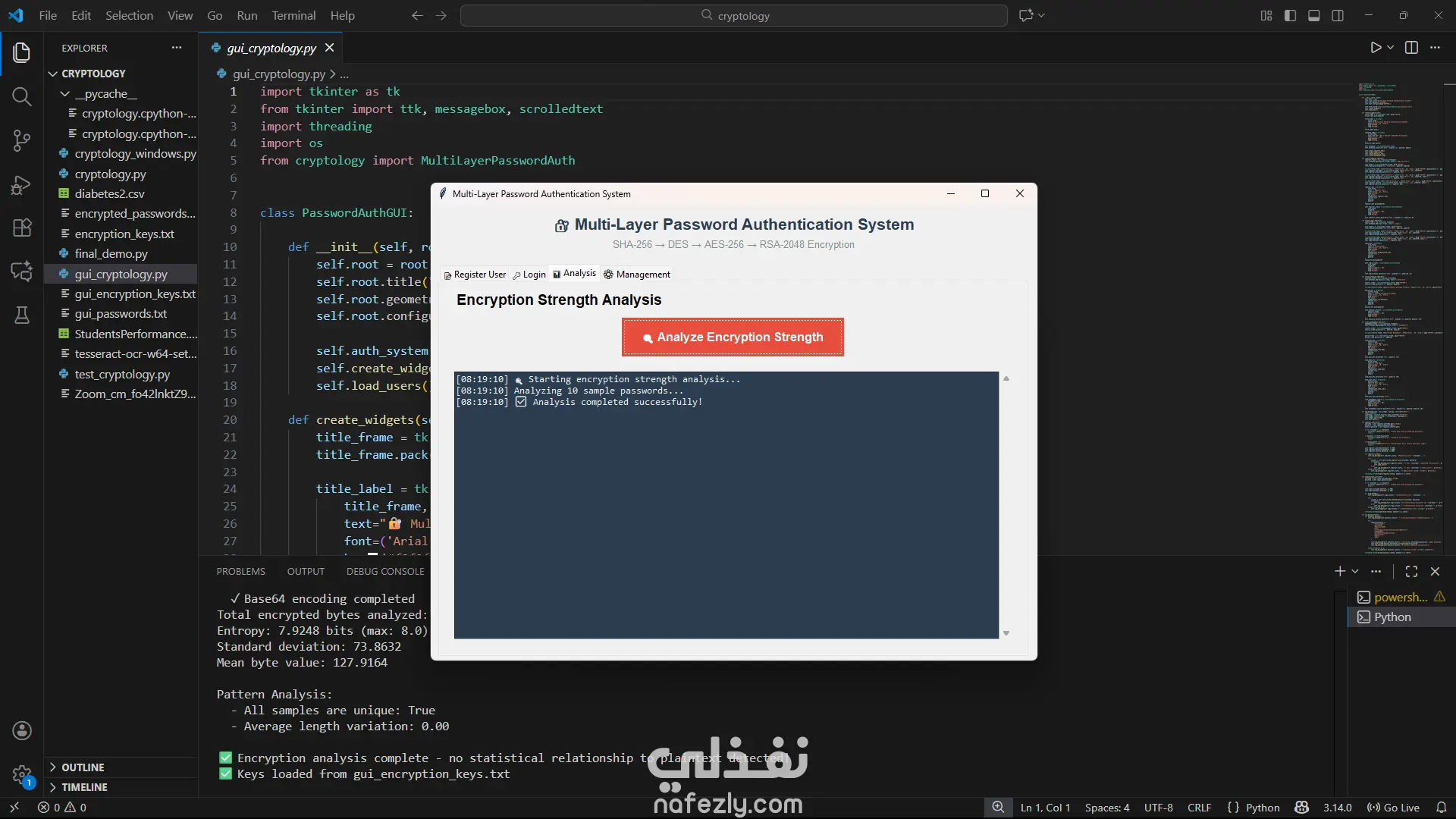The image size is (1456, 819).
Task: Toggle Secondary Side Bar layout button
Action: tap(1338, 15)
